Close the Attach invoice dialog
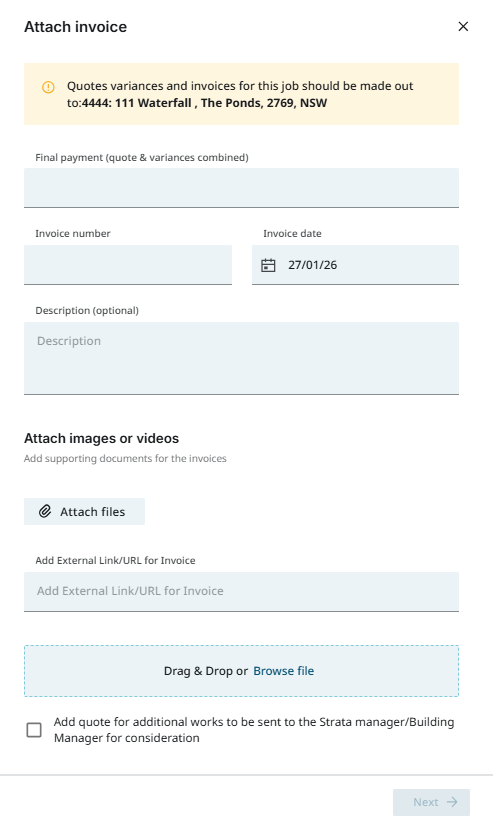Viewport: 493px width, 826px height. (463, 26)
